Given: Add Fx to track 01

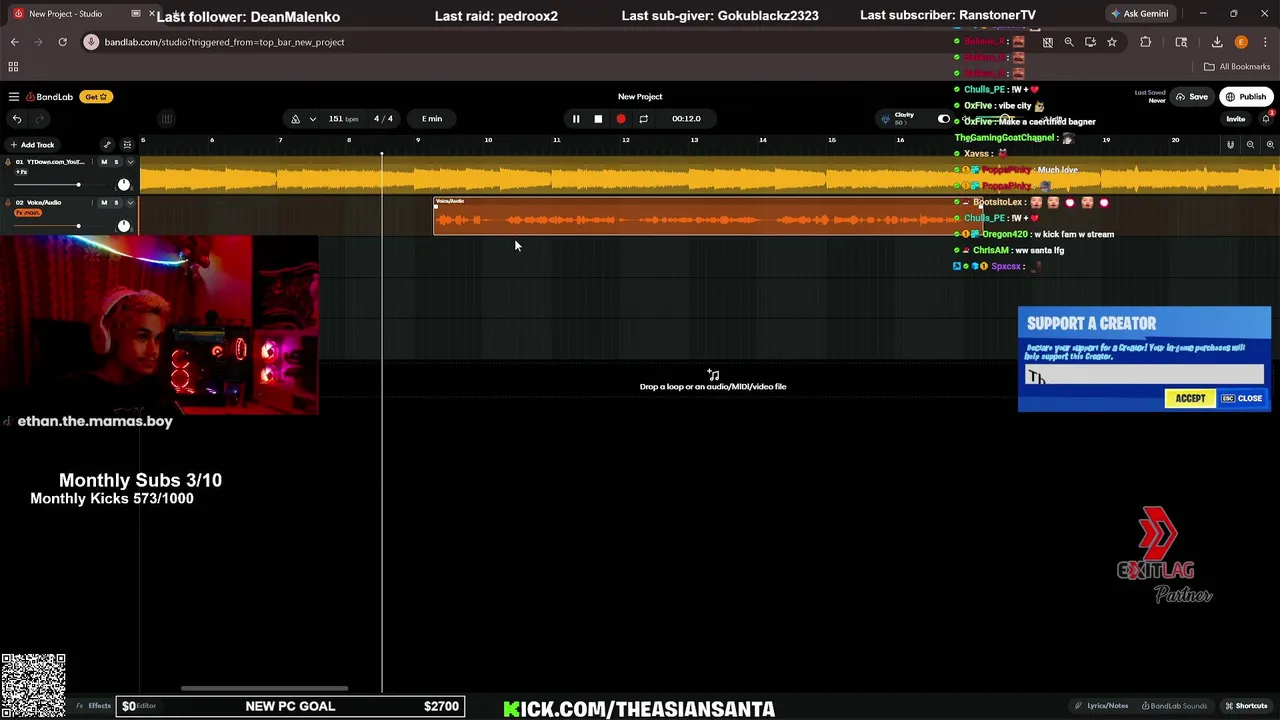Looking at the screenshot, I should pos(22,172).
